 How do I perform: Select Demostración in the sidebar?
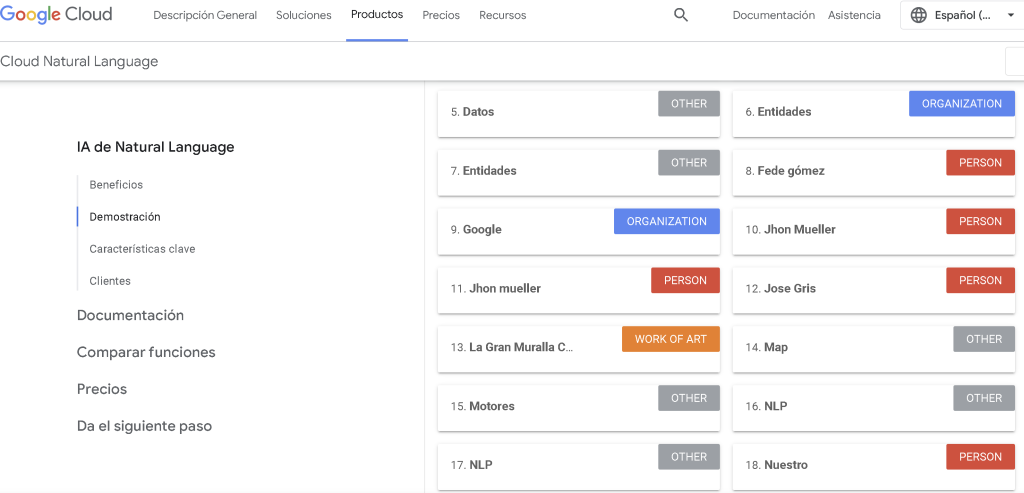point(125,217)
